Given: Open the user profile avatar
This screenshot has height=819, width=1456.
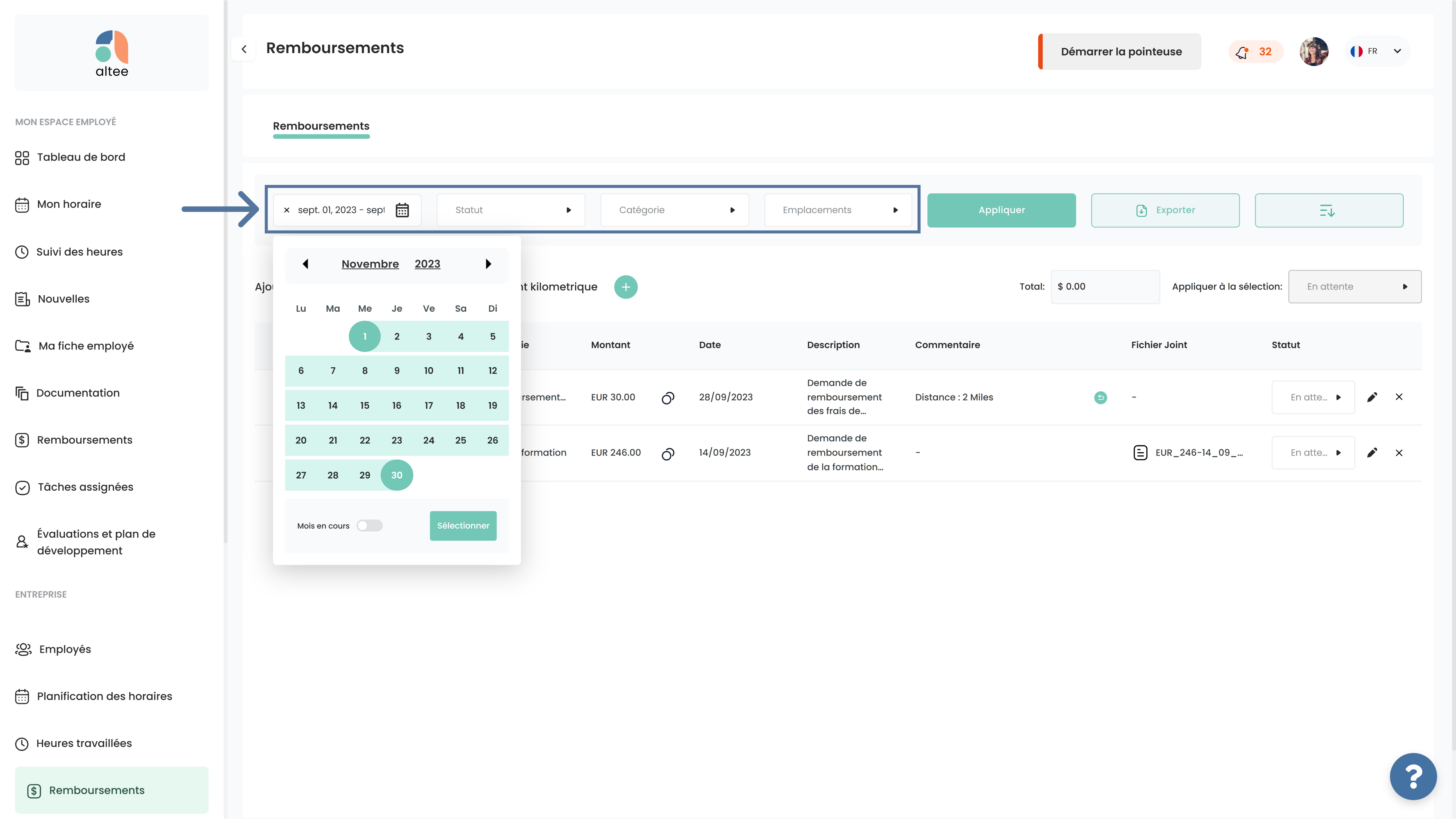Looking at the screenshot, I should coord(1314,51).
